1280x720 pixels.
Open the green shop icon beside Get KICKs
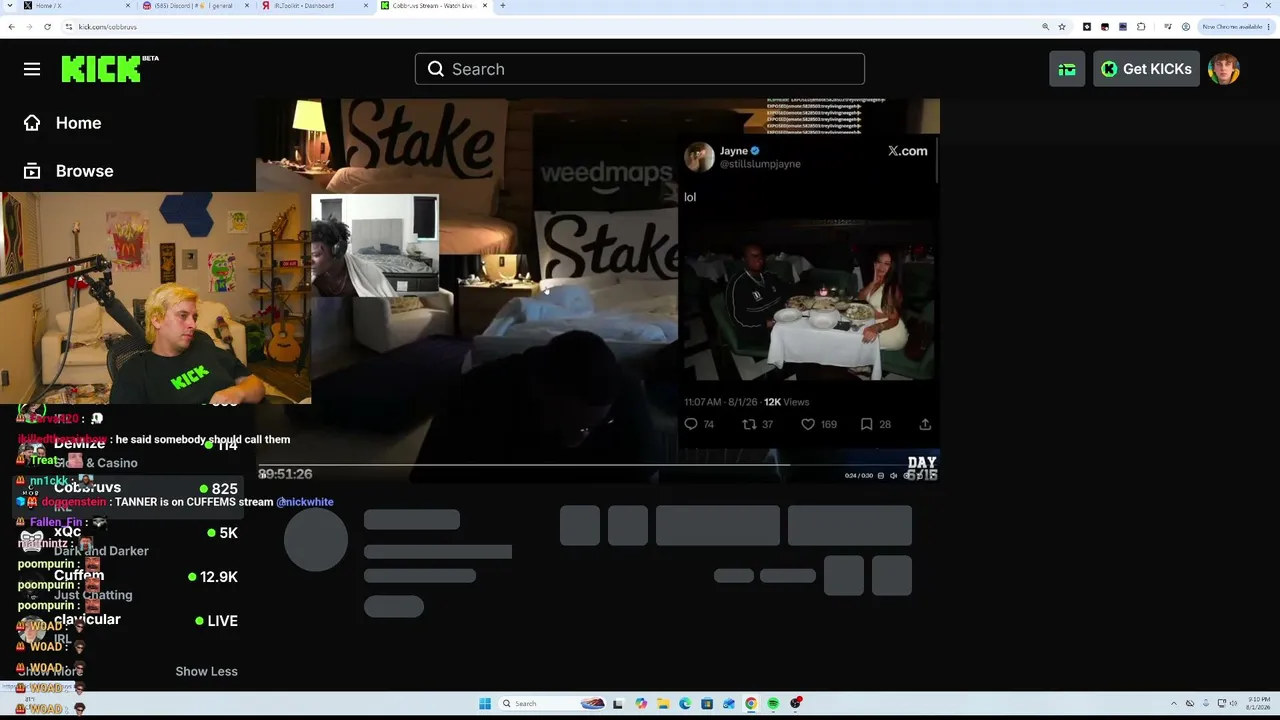(x=1067, y=69)
